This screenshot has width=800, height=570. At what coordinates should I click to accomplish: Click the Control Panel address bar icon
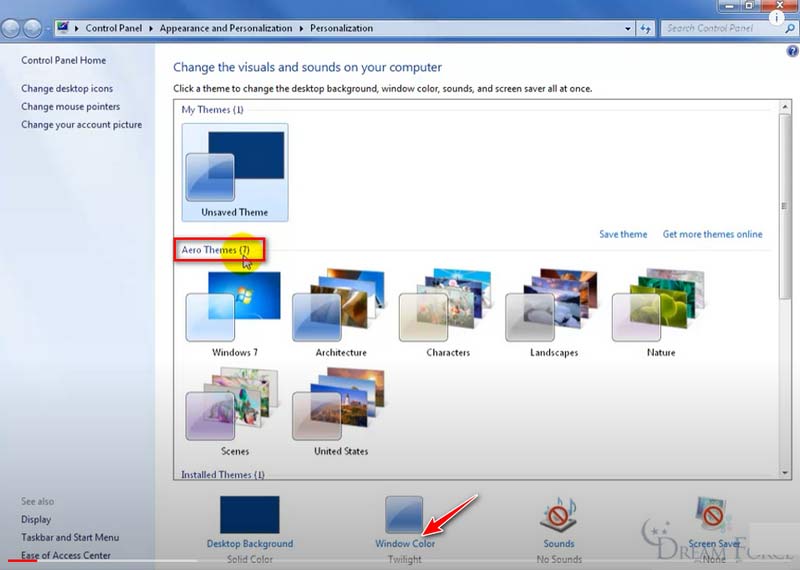[x=63, y=28]
